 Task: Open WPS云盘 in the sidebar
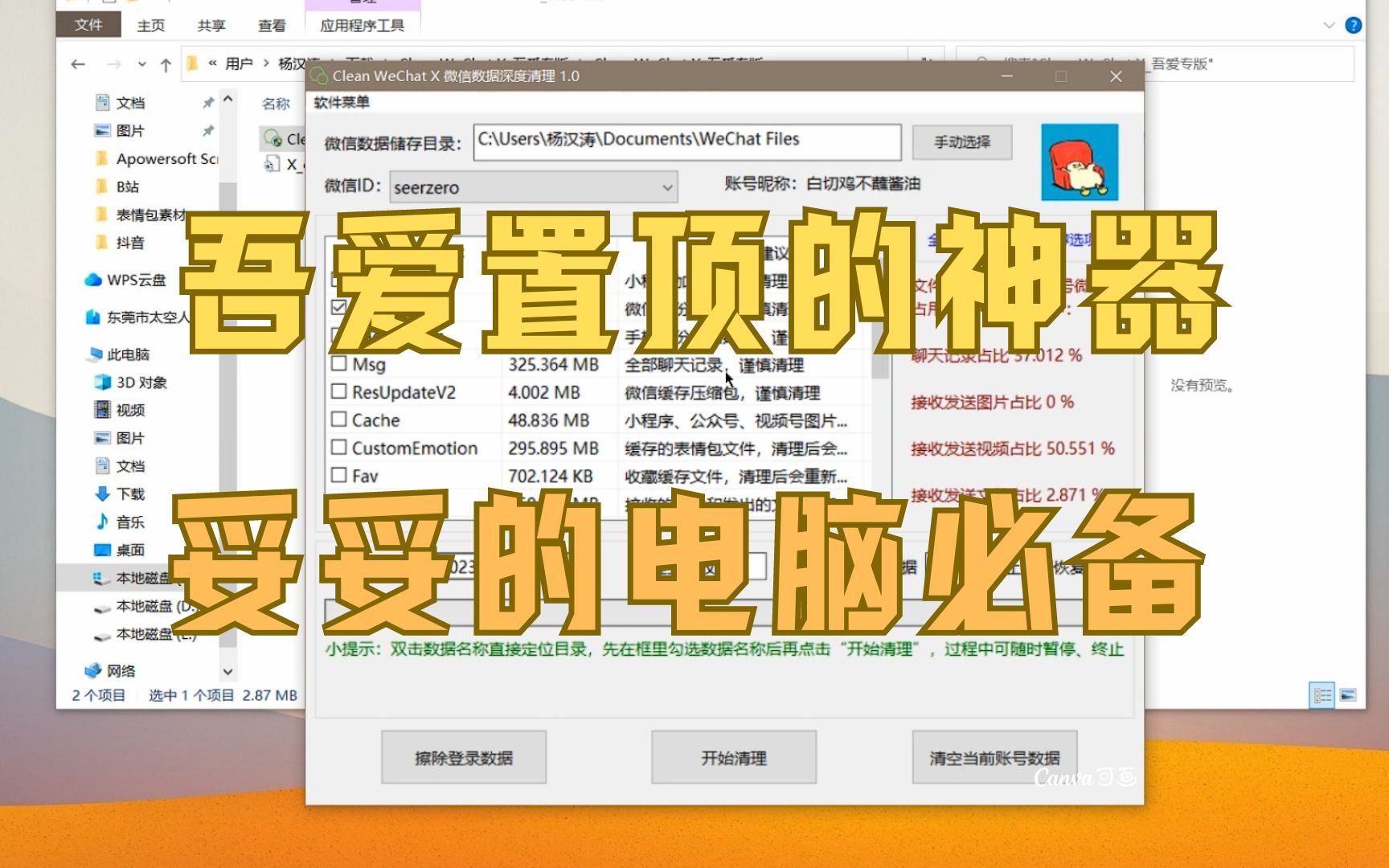(126, 280)
